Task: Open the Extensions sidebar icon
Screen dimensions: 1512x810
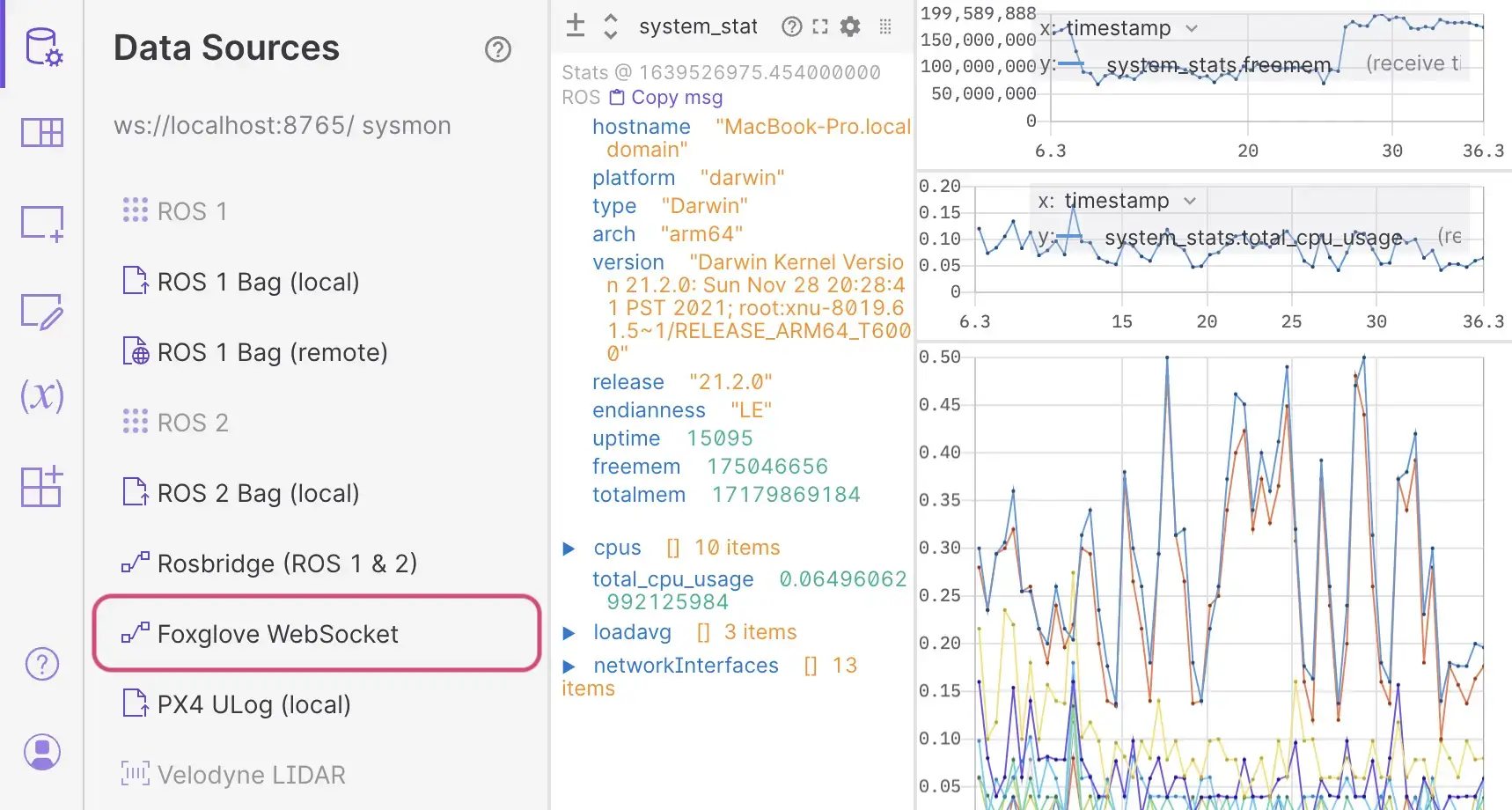Action: point(40,487)
